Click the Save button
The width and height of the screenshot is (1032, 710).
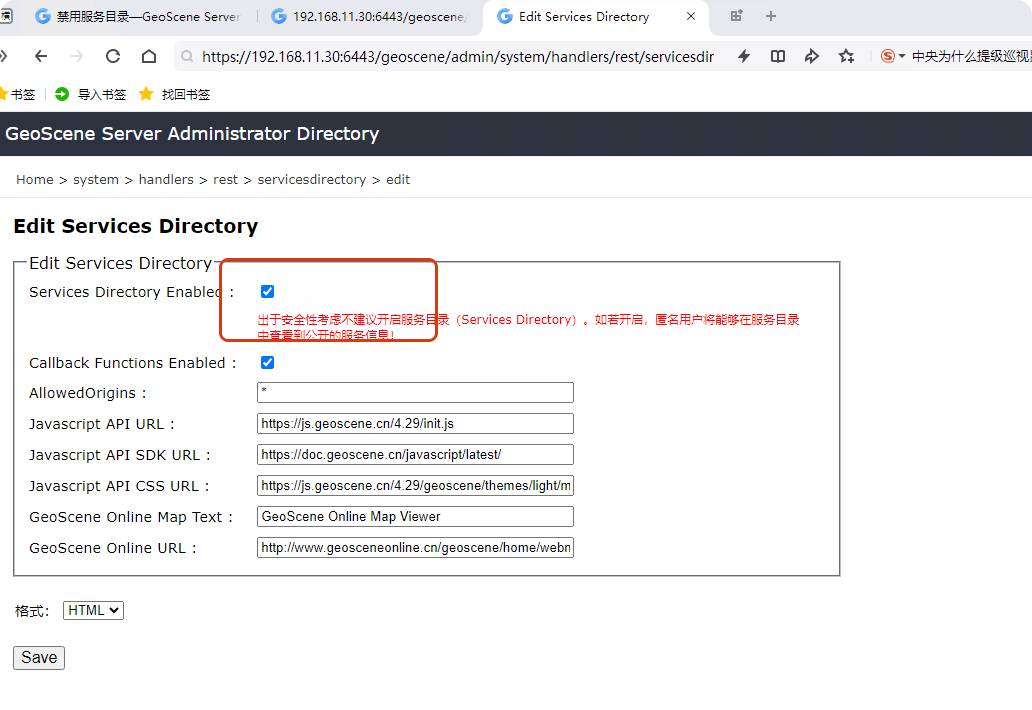(39, 658)
